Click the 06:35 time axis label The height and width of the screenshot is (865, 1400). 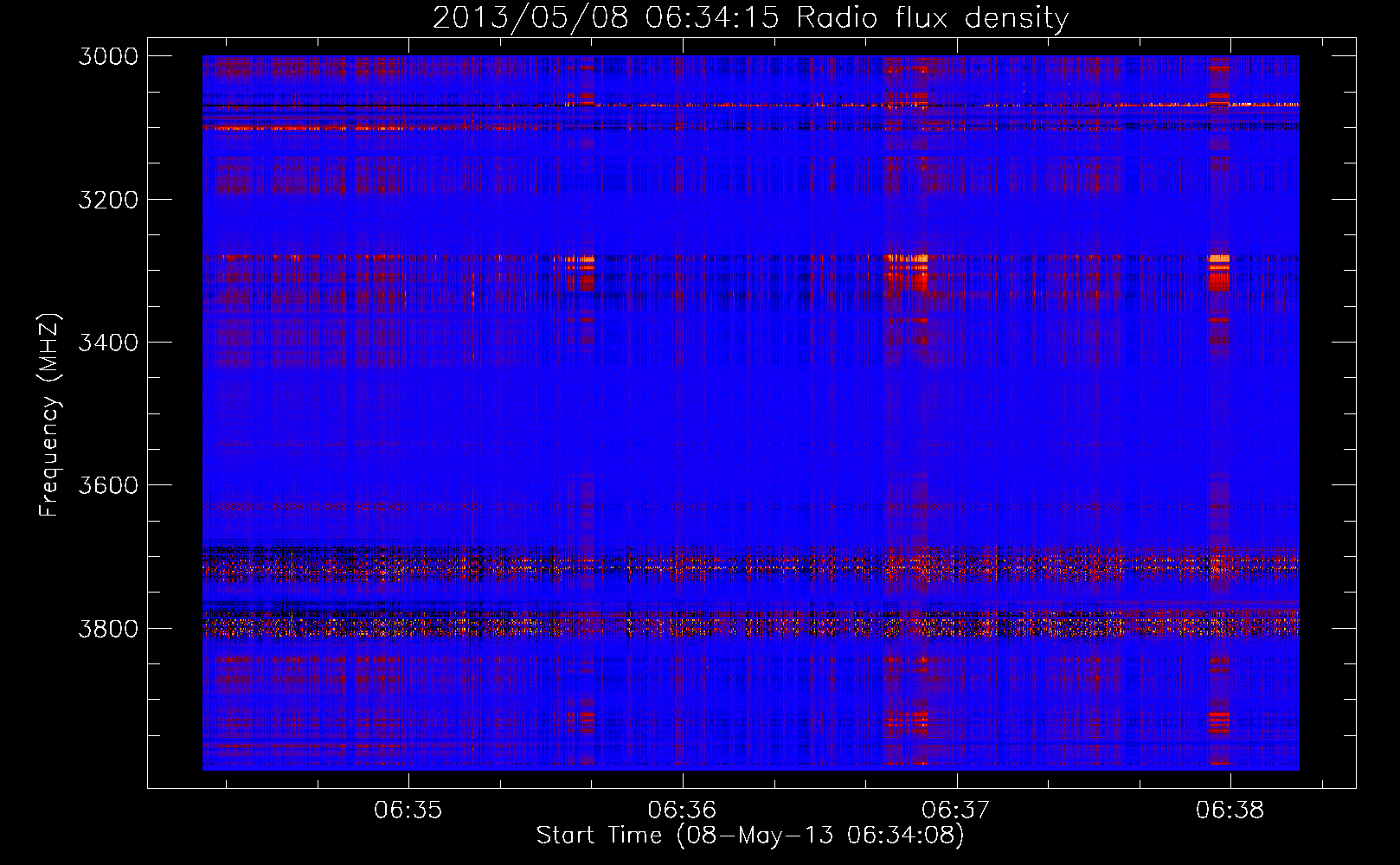click(x=408, y=811)
